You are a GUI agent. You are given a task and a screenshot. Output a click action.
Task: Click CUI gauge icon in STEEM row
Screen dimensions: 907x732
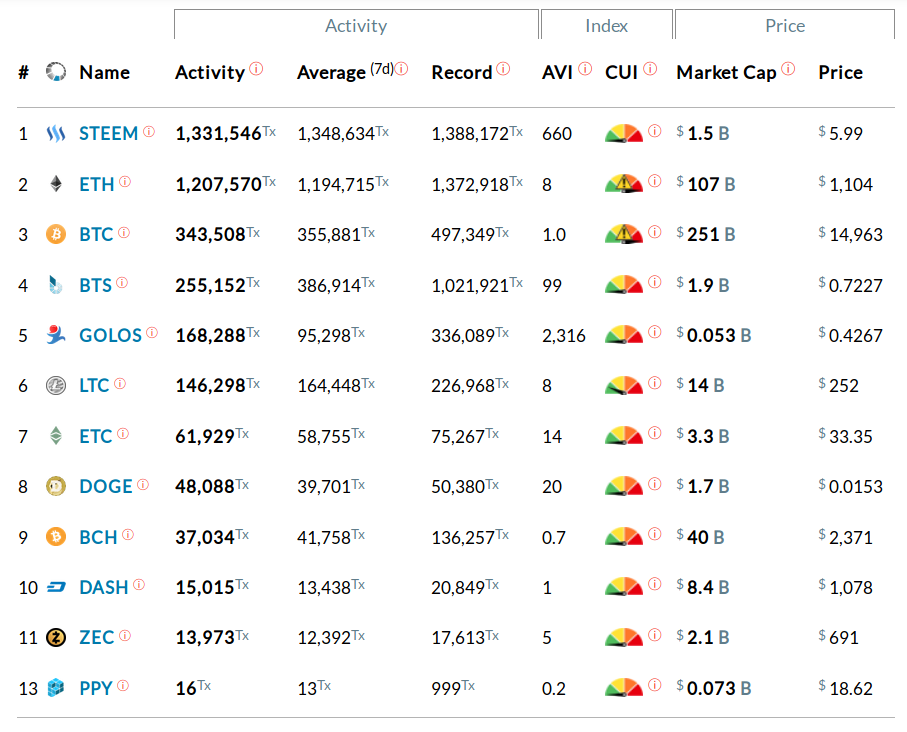(624, 134)
